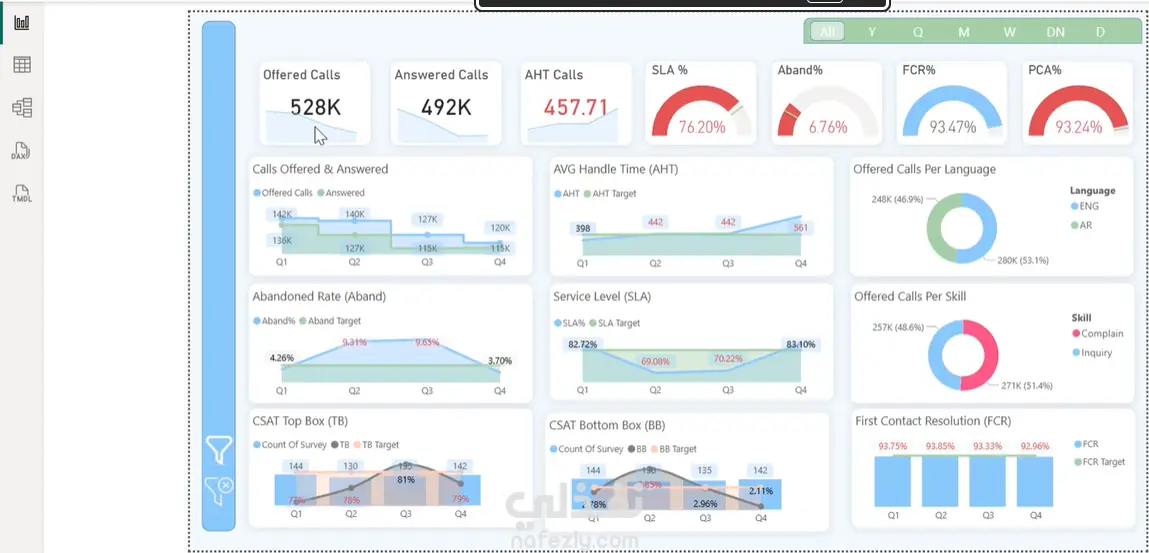
Task: Switch to the Table view icon
Action: coord(22,65)
